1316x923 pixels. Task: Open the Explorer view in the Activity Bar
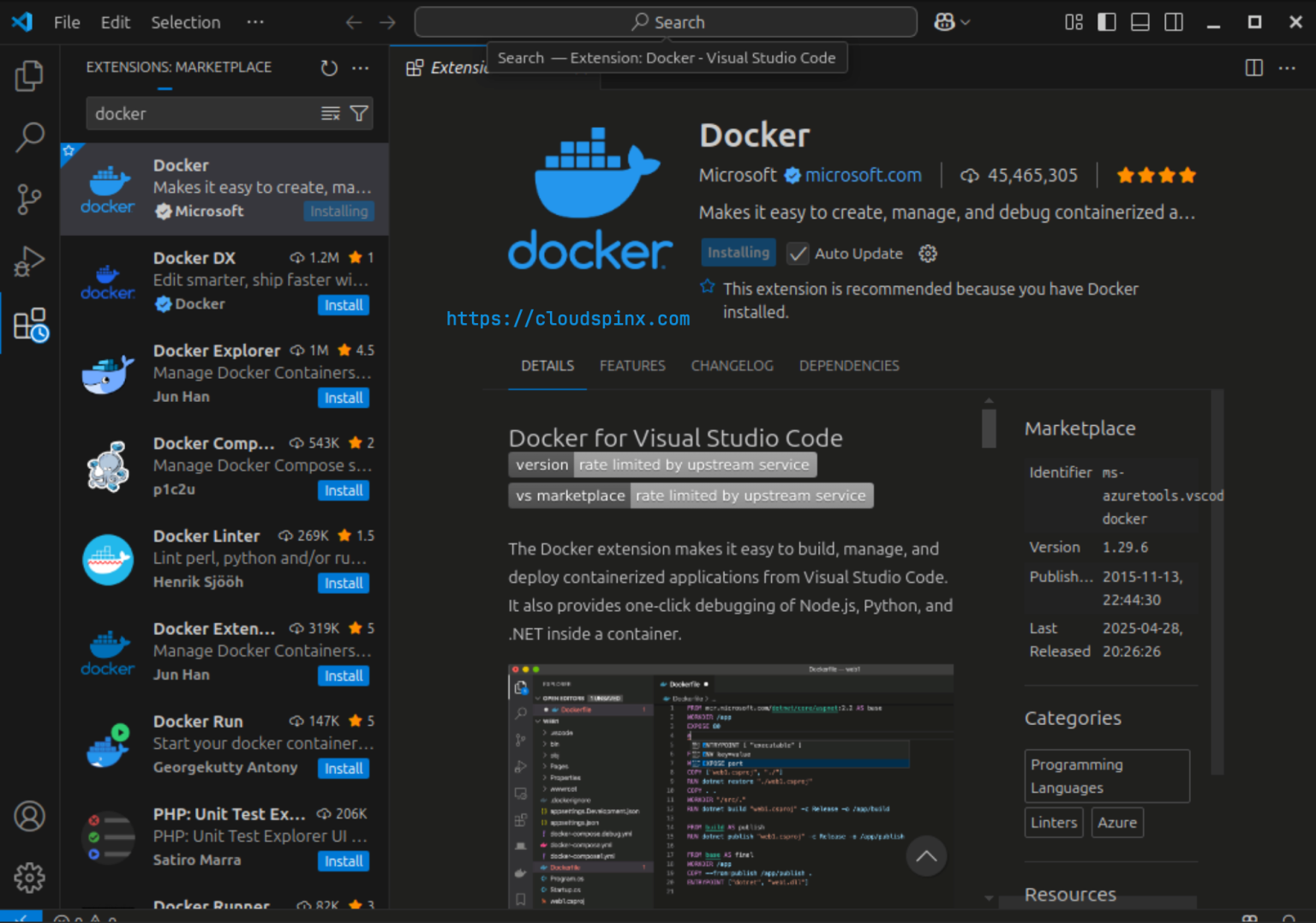[x=29, y=75]
